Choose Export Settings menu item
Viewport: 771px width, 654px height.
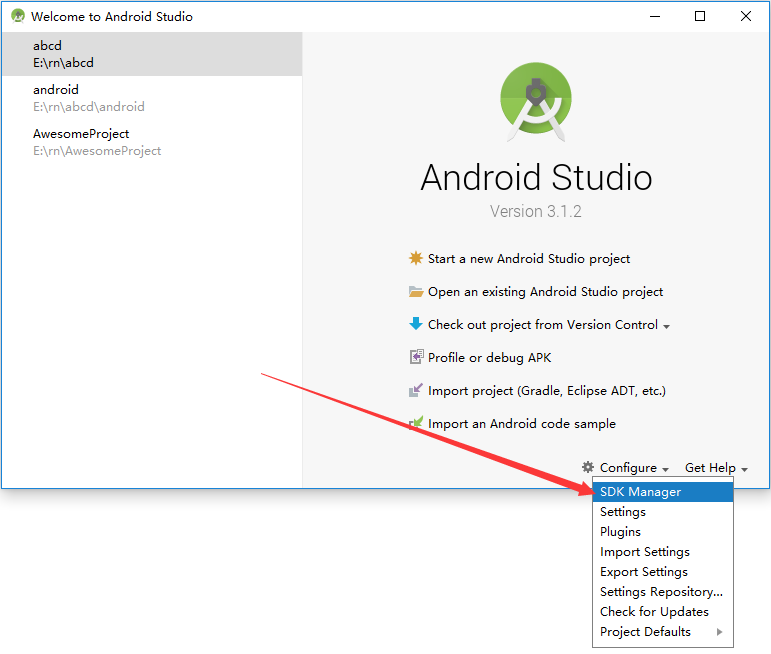pos(643,572)
